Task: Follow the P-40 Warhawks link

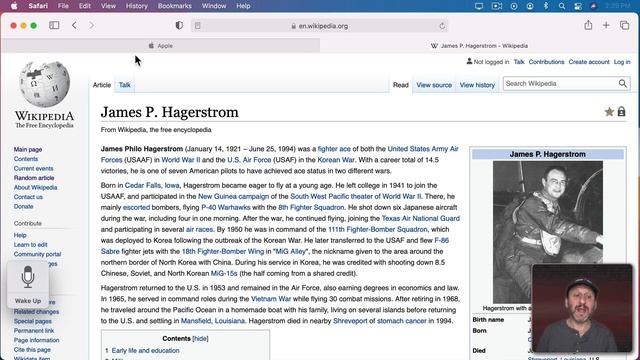Action: tap(225, 207)
